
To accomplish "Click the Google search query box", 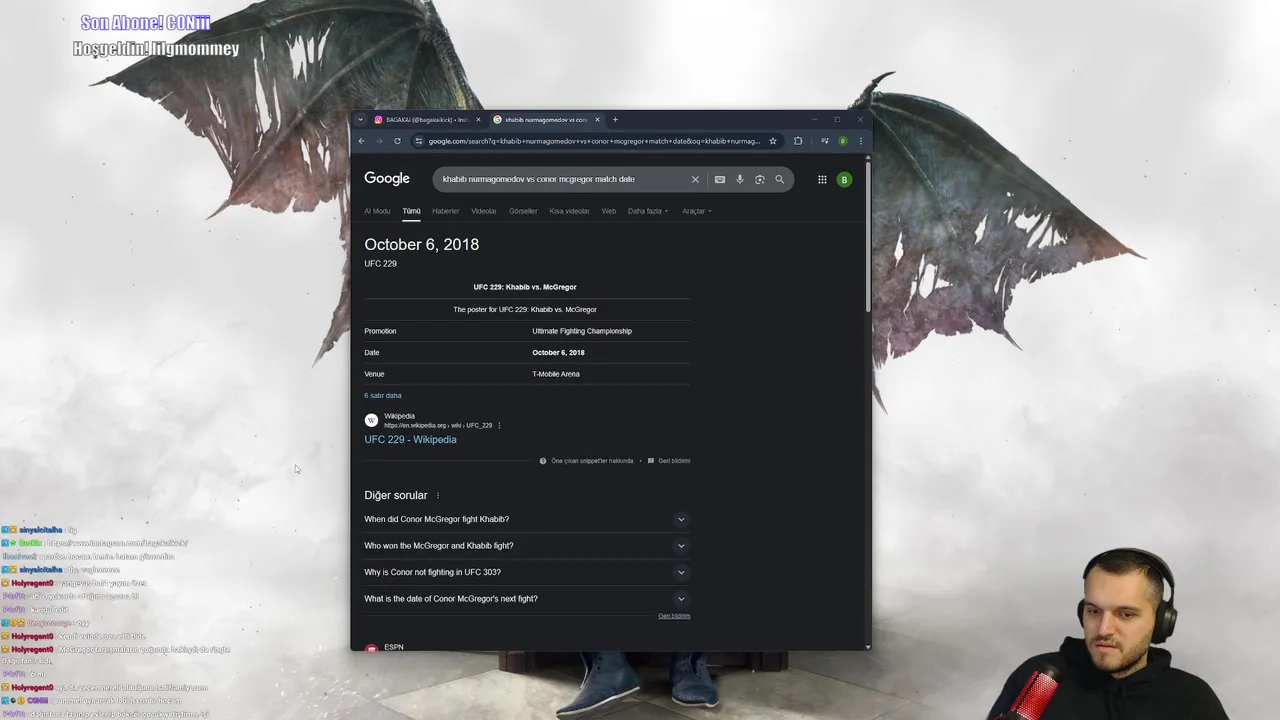I will [x=560, y=179].
